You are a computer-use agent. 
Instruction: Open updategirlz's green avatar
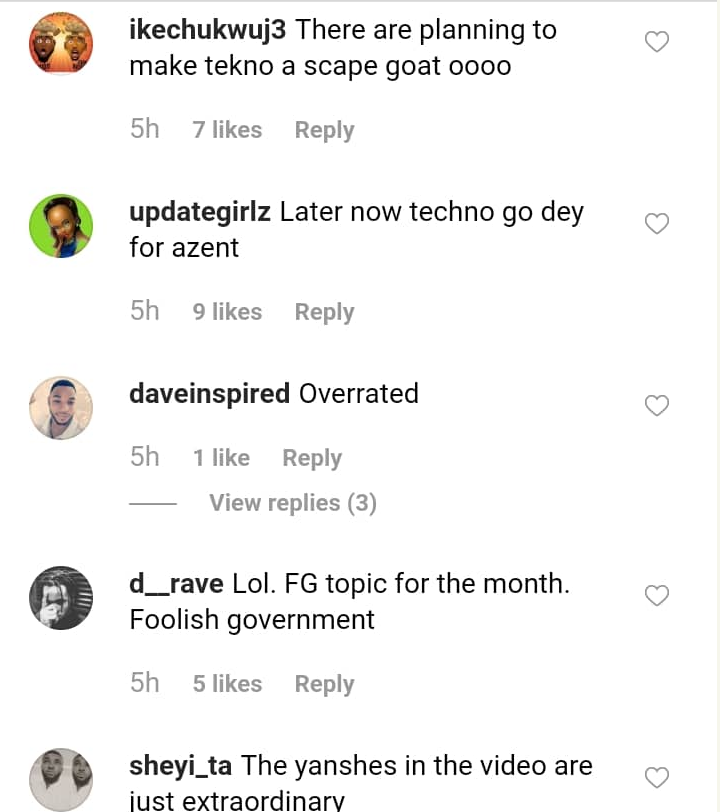61,225
